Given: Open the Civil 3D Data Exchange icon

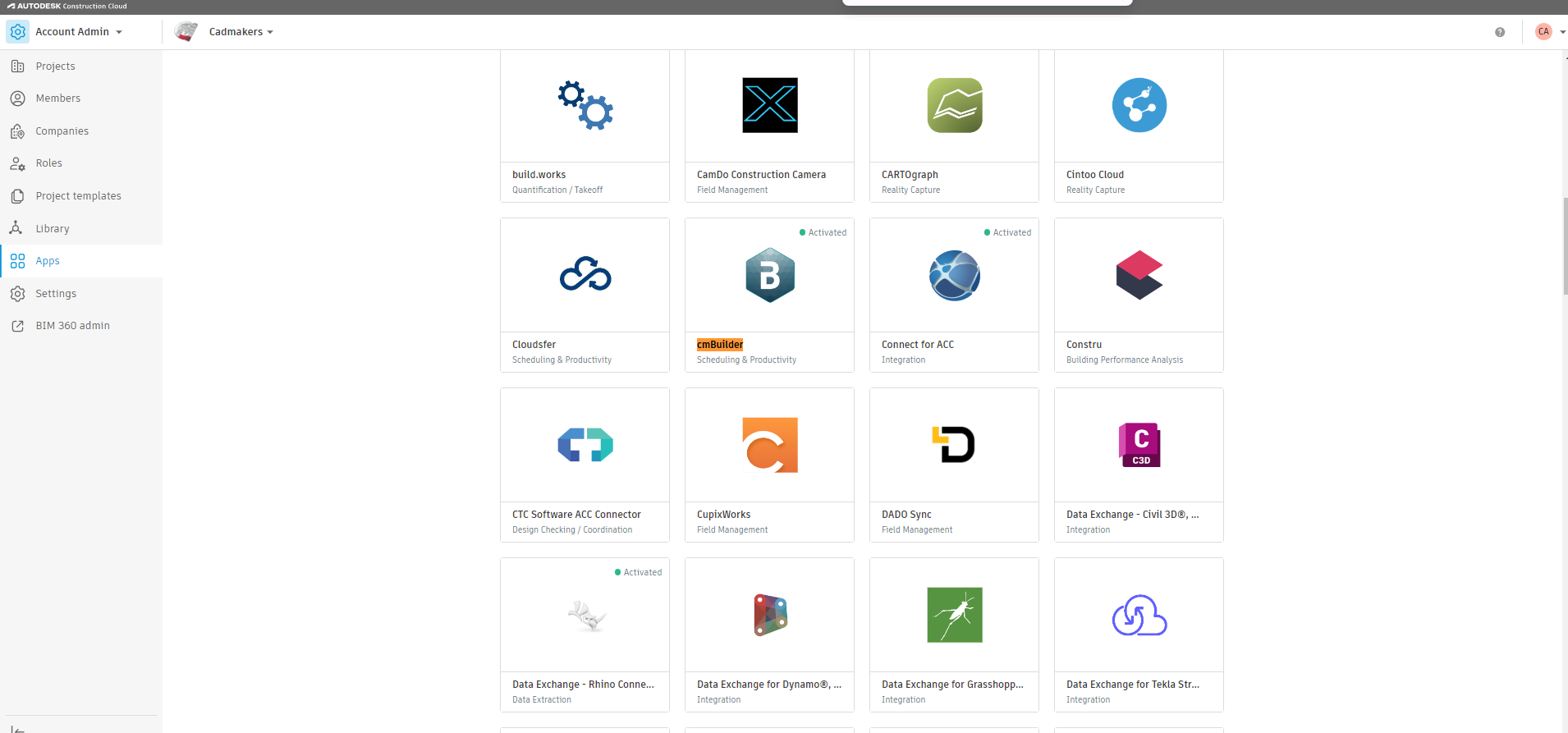Looking at the screenshot, I should (1139, 445).
